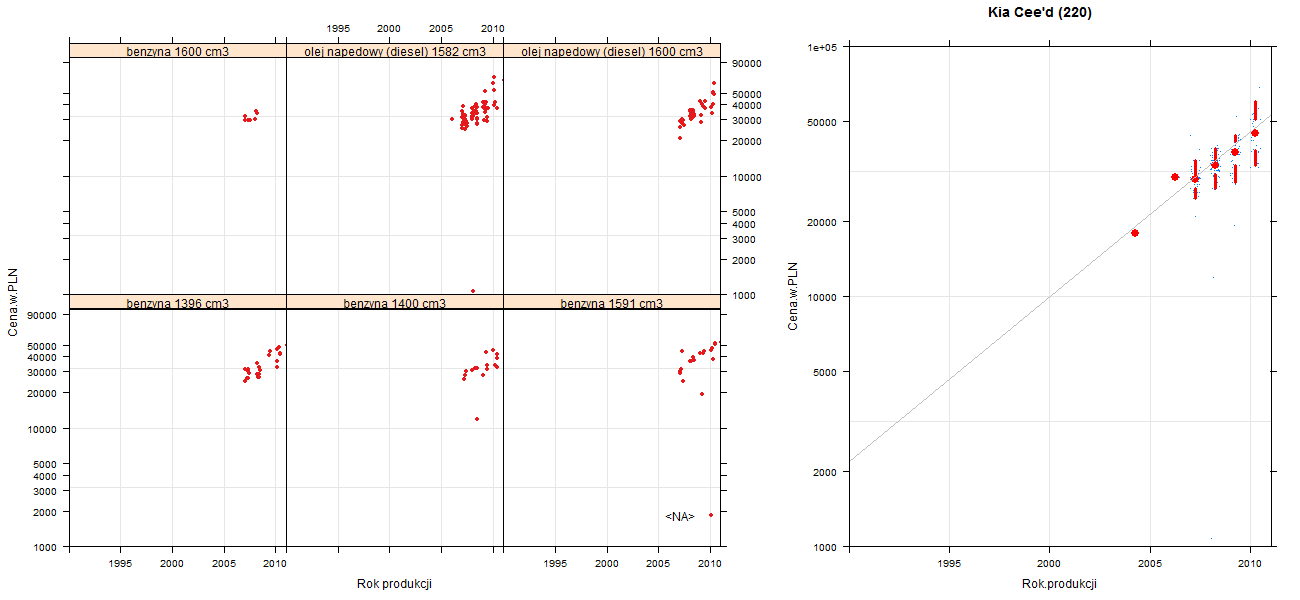The width and height of the screenshot is (1300, 600).
Task: Click the "Cena w PLN" label of the lattice chart
Action: pyautogui.click(x=14, y=301)
